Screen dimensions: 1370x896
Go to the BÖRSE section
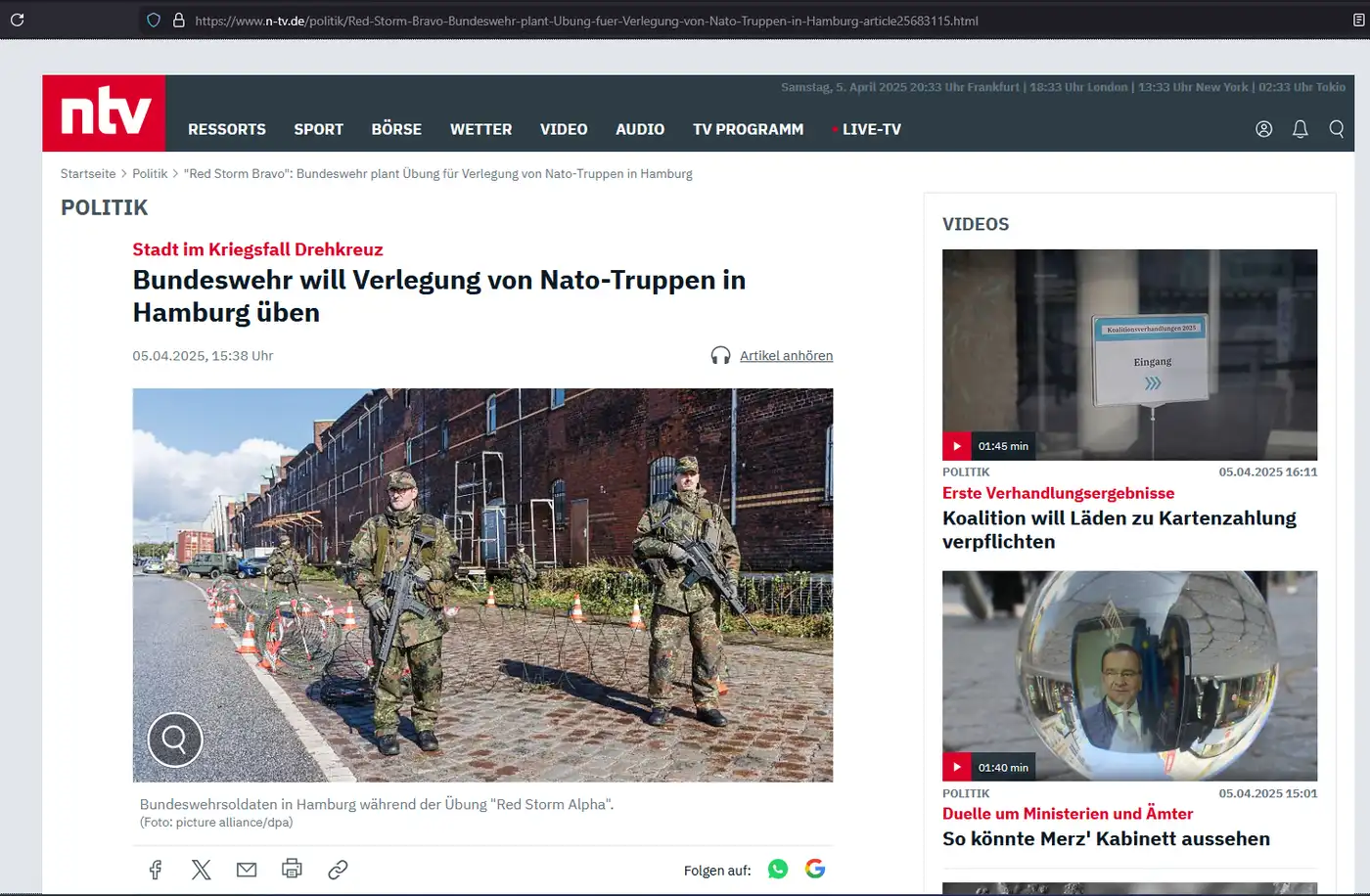(x=396, y=129)
